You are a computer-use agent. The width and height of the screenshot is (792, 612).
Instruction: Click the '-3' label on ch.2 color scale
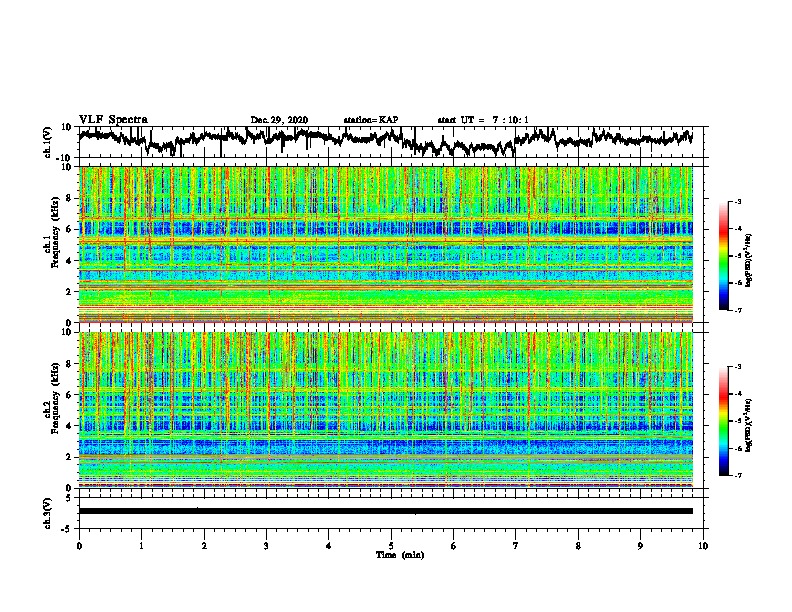(x=738, y=367)
